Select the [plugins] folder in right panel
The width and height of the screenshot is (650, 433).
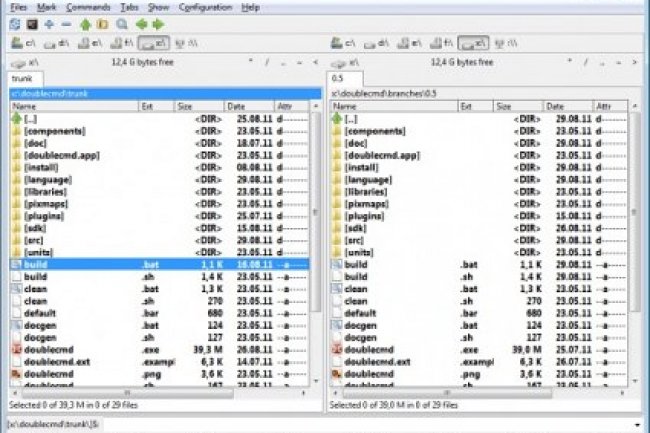(368, 214)
